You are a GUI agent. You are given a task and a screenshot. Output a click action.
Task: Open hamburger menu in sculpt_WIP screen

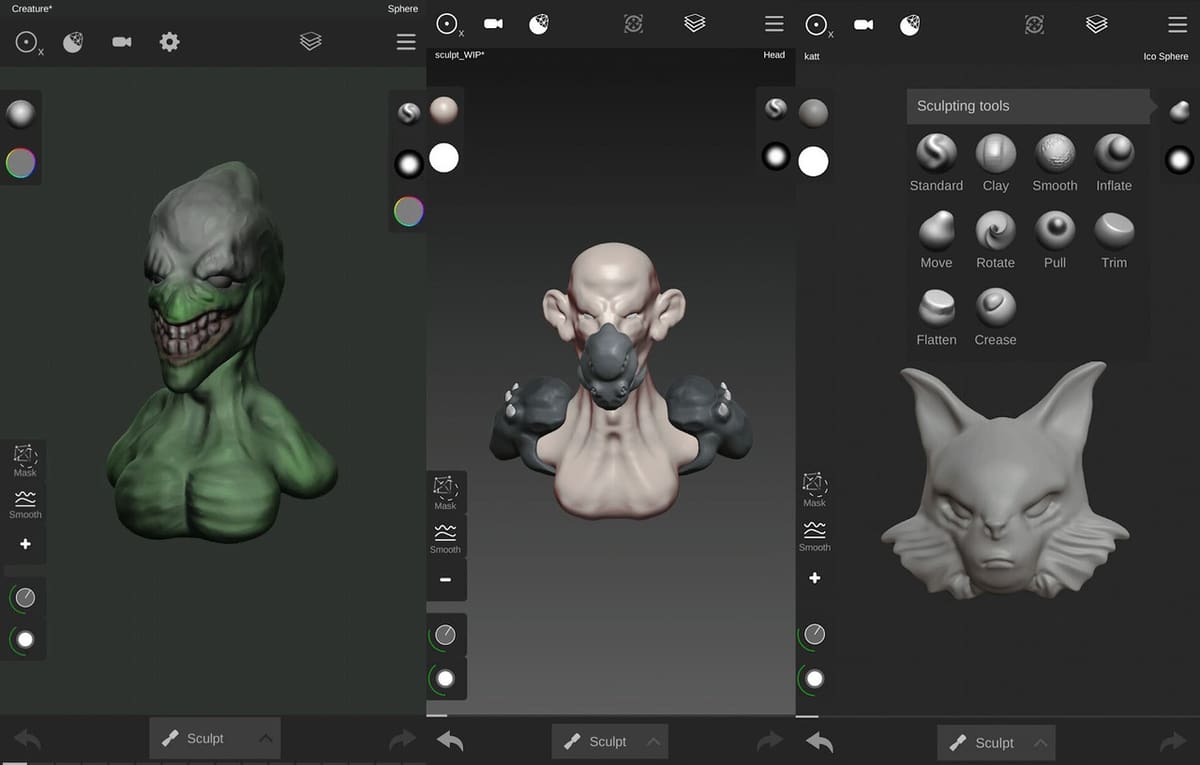774,23
